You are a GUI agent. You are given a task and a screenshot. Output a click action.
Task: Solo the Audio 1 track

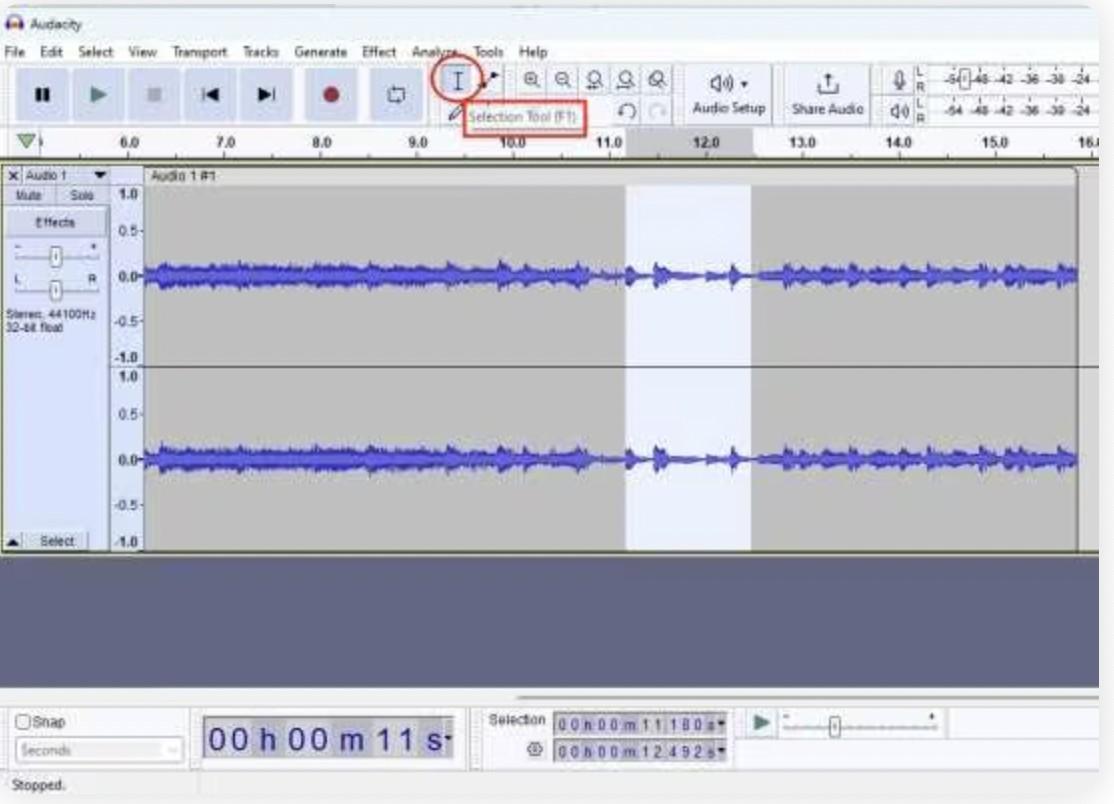tap(82, 195)
